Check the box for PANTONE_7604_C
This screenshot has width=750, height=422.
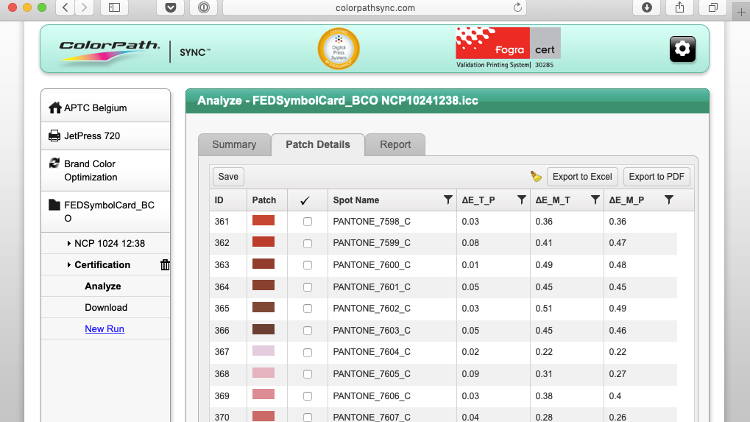click(x=307, y=352)
